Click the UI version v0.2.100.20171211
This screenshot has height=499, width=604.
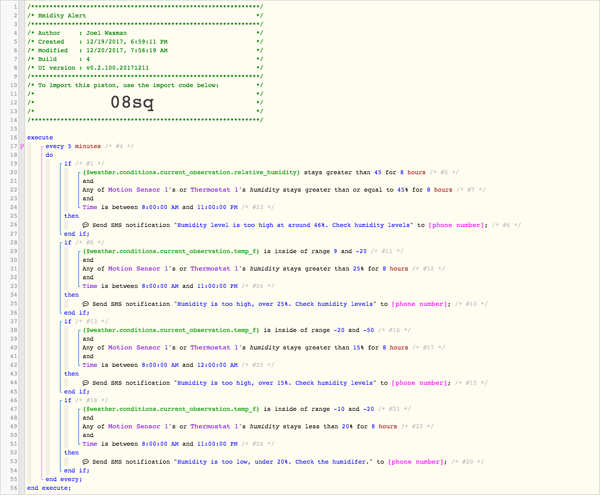[117, 68]
